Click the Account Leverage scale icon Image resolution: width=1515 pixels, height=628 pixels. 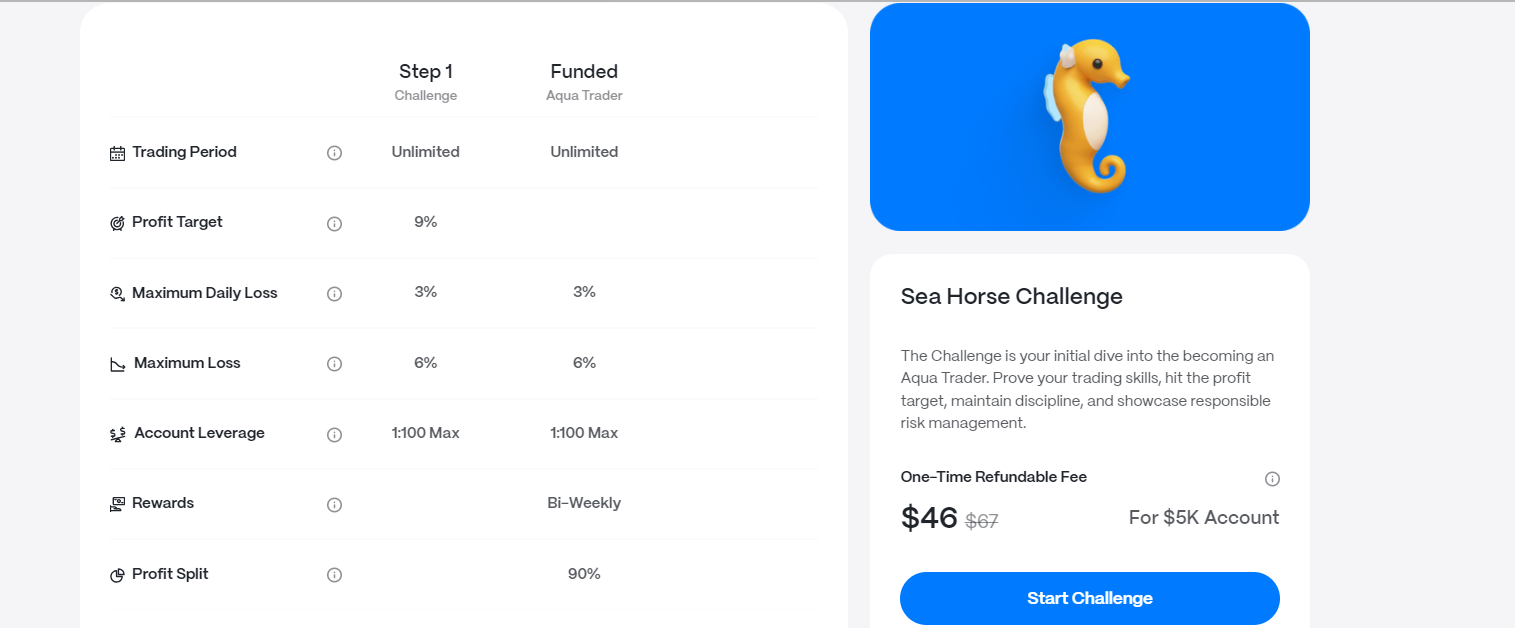pos(118,434)
